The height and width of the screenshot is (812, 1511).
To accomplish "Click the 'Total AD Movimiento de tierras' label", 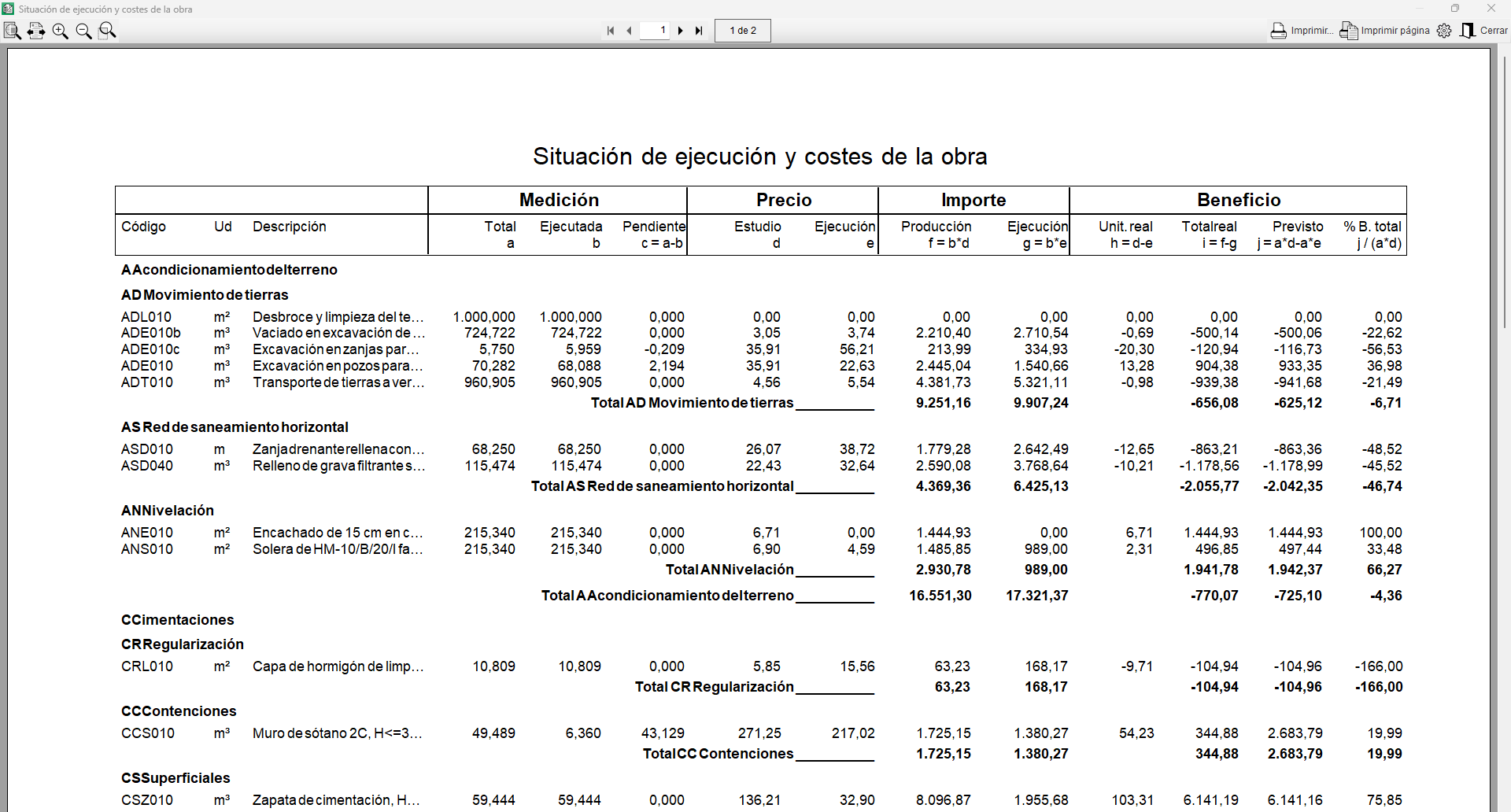I will 692,403.
